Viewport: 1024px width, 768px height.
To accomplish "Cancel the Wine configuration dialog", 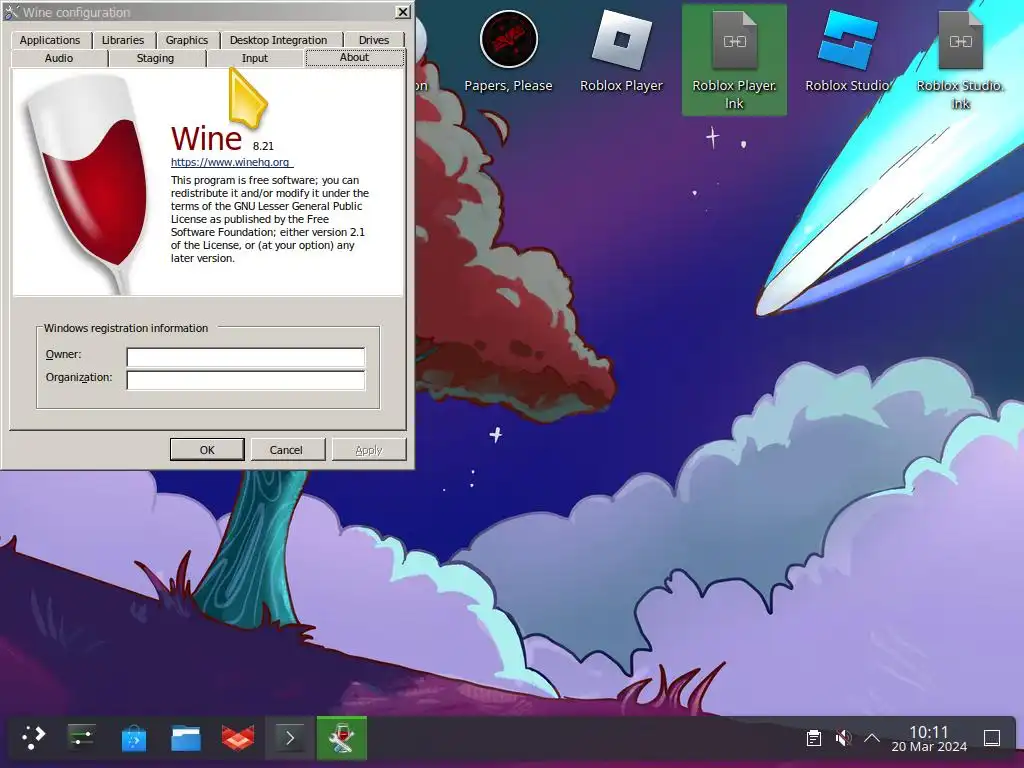I will tap(286, 450).
